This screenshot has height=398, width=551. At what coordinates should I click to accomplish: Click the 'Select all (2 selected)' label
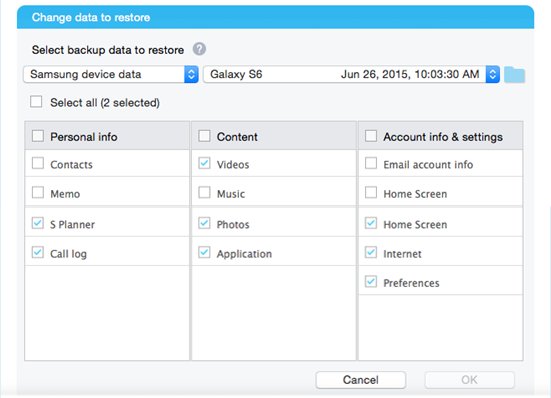[x=105, y=103]
